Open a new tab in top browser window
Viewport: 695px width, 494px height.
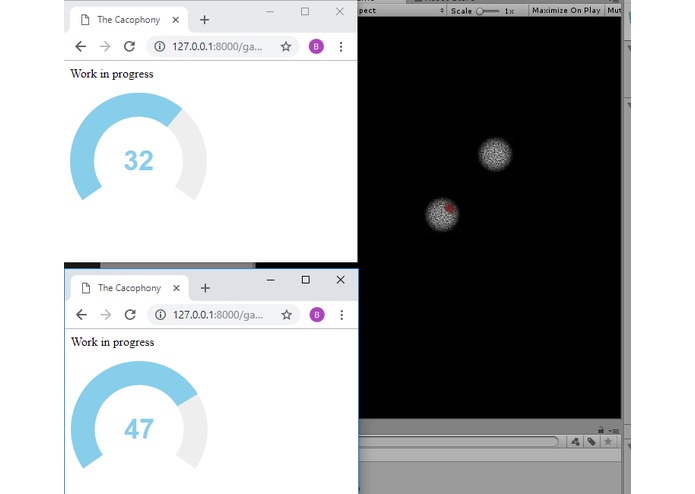[204, 20]
